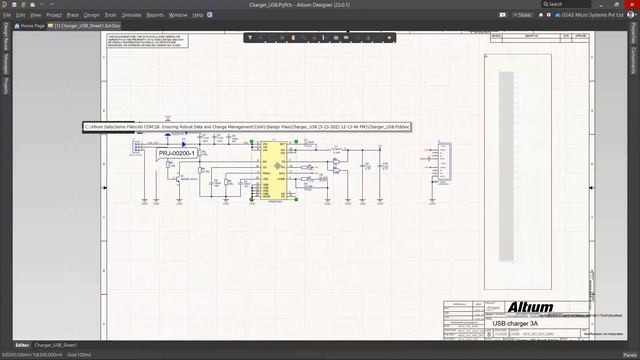
Task: Open the Design Reuse side panel tab
Action: [6, 36]
